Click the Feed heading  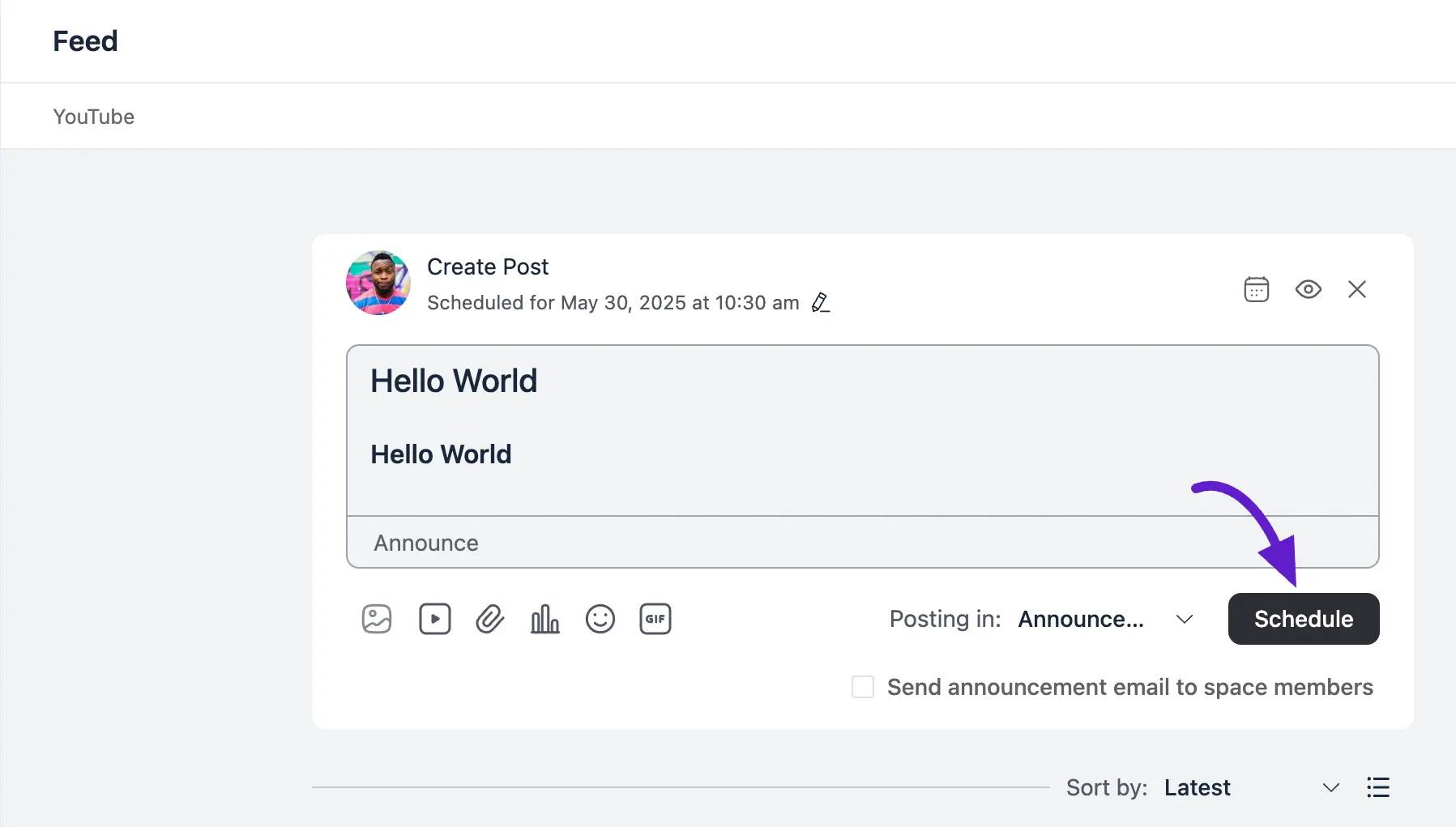[85, 41]
